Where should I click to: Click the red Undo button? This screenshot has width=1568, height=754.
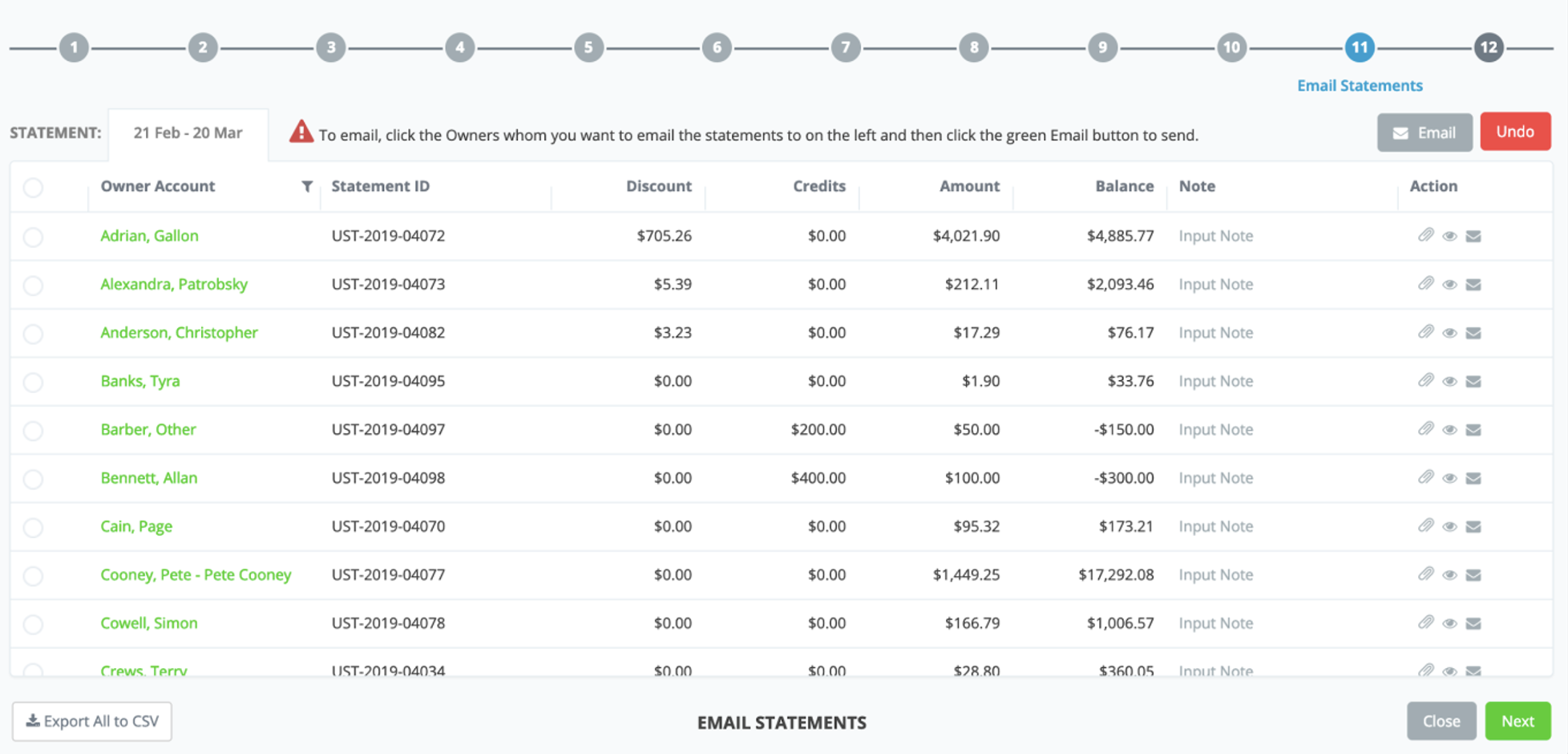point(1515,132)
